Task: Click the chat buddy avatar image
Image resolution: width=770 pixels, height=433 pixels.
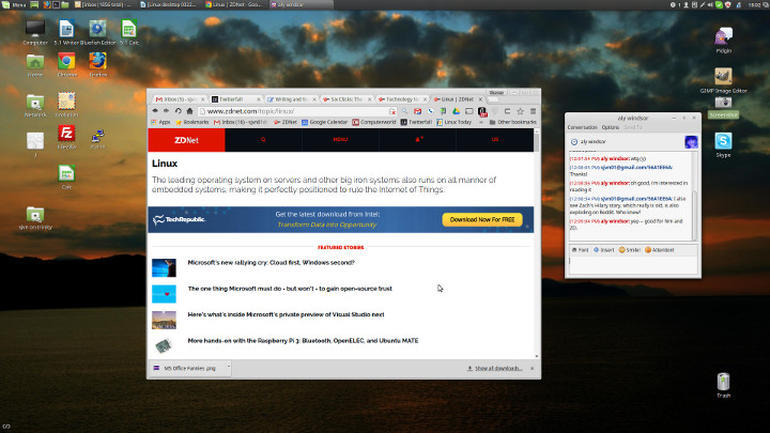Action: (691, 142)
